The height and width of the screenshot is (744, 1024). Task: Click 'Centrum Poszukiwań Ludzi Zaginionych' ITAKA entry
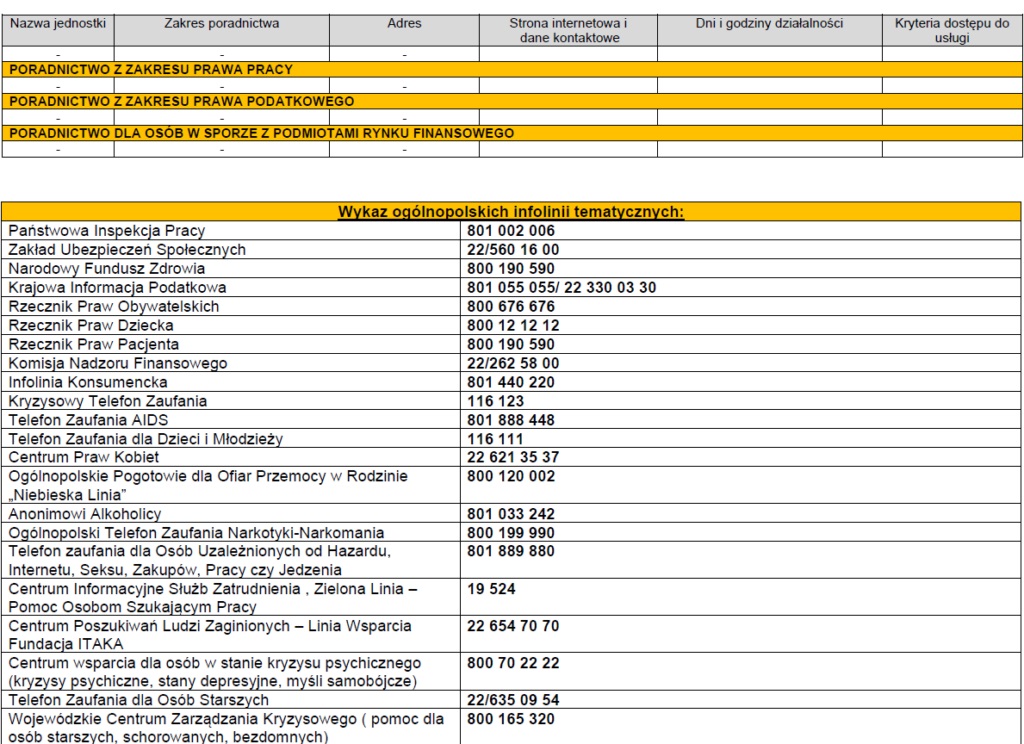click(210, 635)
